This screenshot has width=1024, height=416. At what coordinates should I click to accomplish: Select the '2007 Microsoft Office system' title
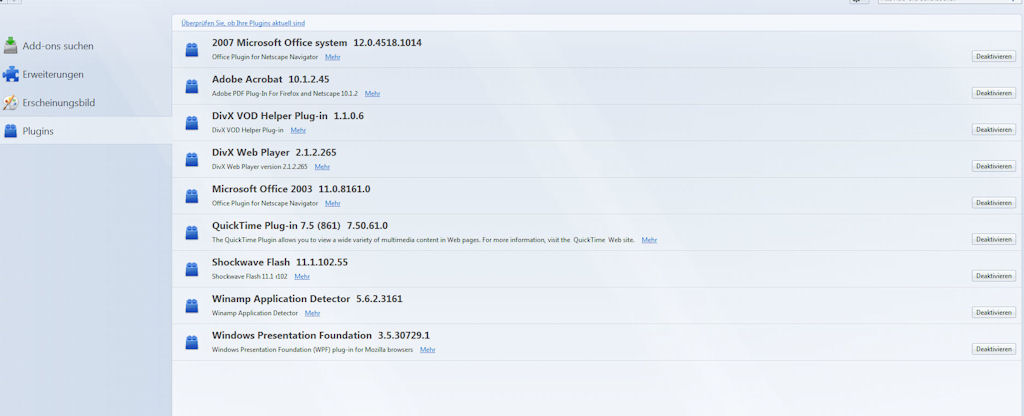coord(280,42)
